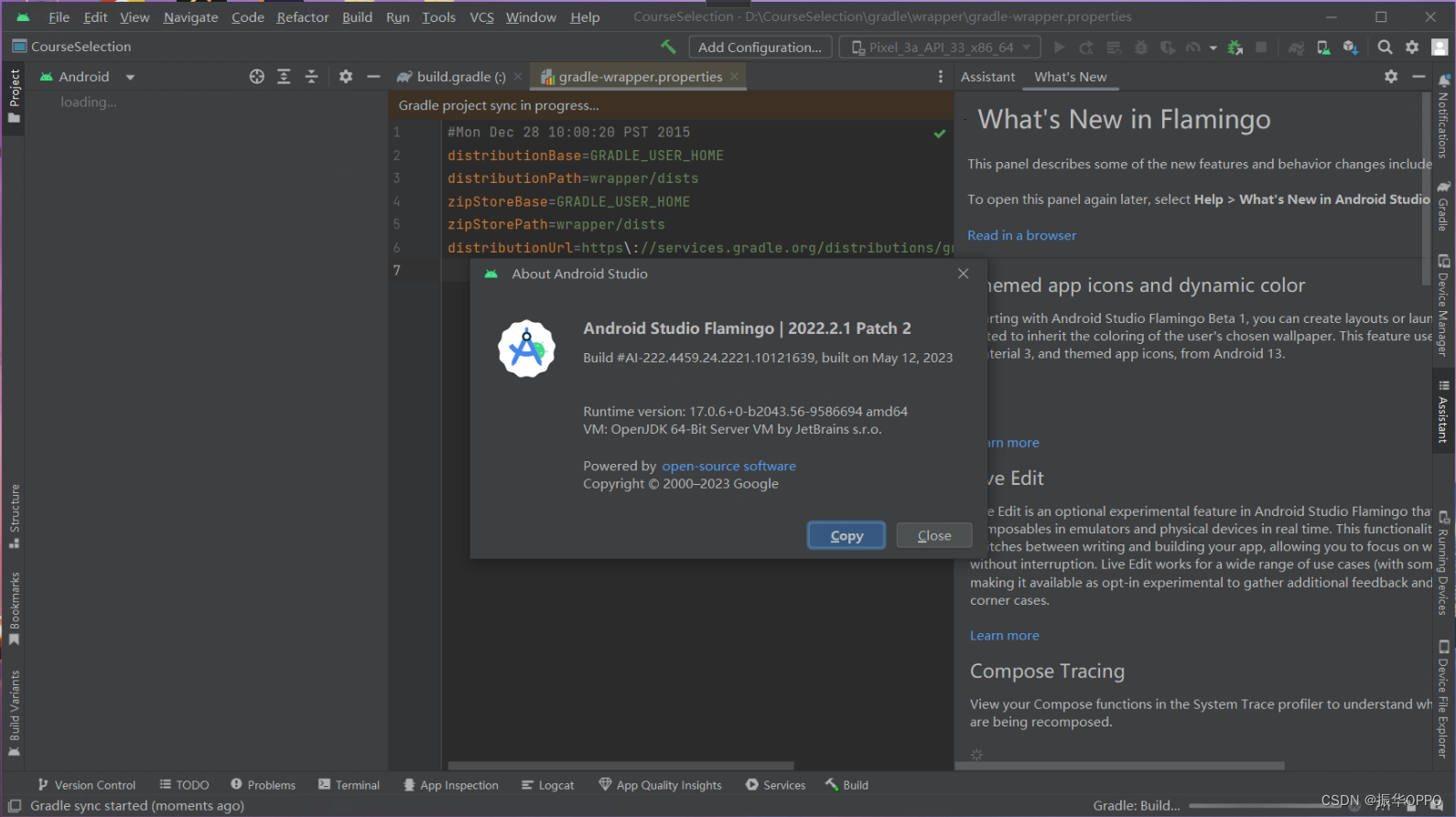Viewport: 1456px width, 817px height.
Task: Open the App Quality Insights tool window
Action: coord(660,785)
